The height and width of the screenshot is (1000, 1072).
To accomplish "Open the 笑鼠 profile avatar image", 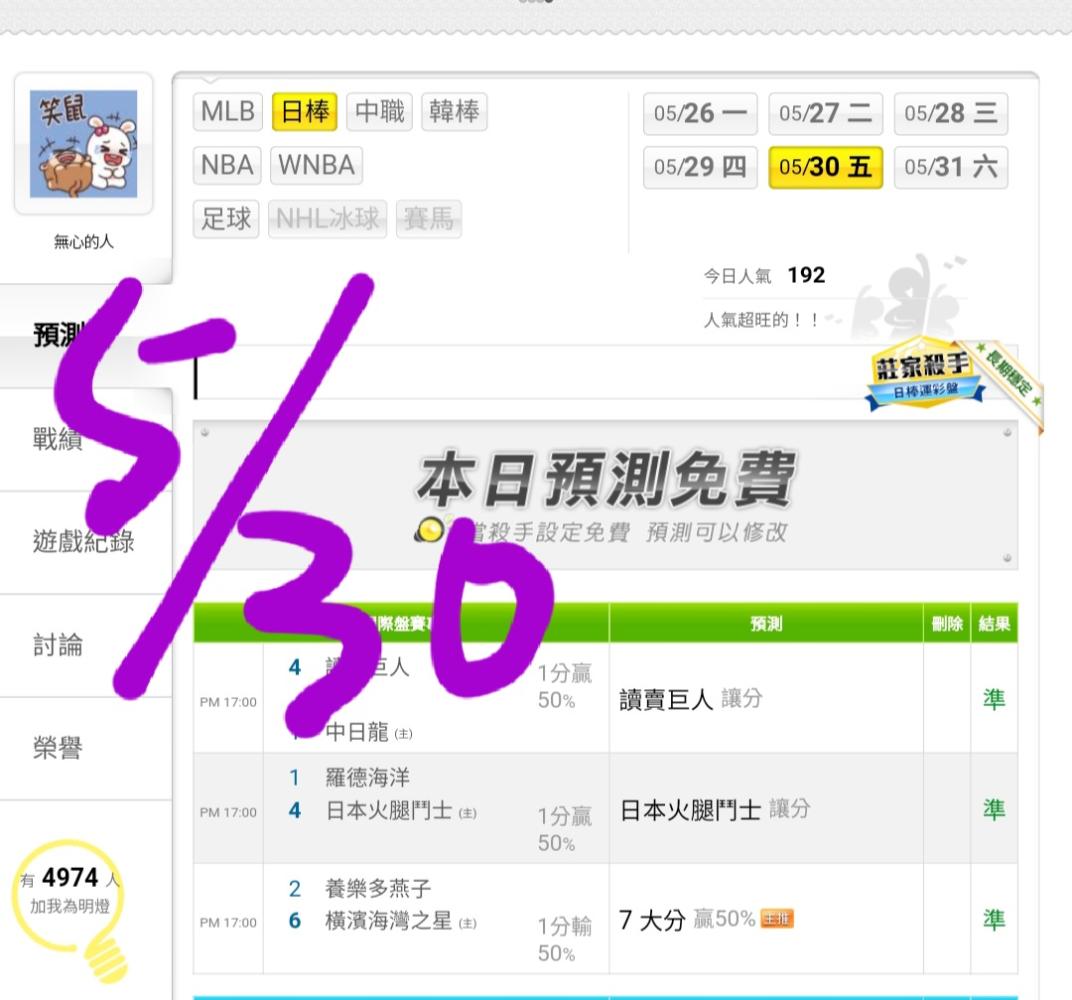I will point(83,144).
